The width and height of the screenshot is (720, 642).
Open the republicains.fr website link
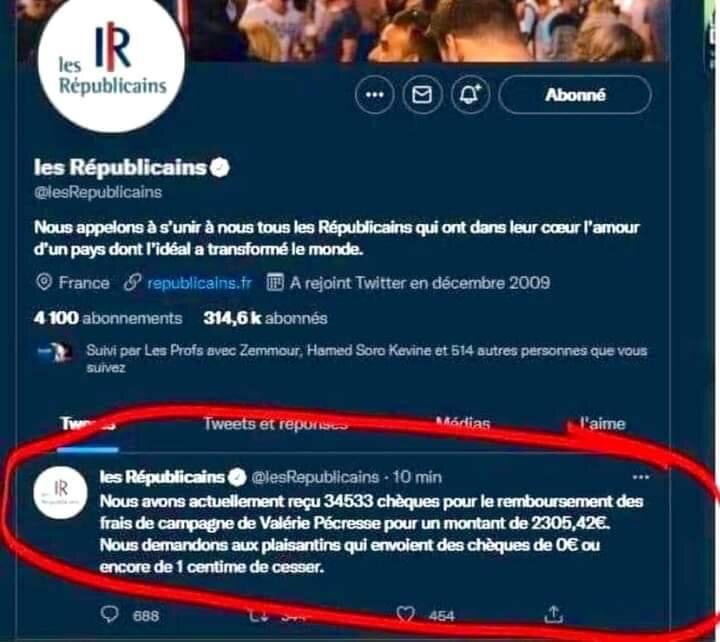(199, 283)
